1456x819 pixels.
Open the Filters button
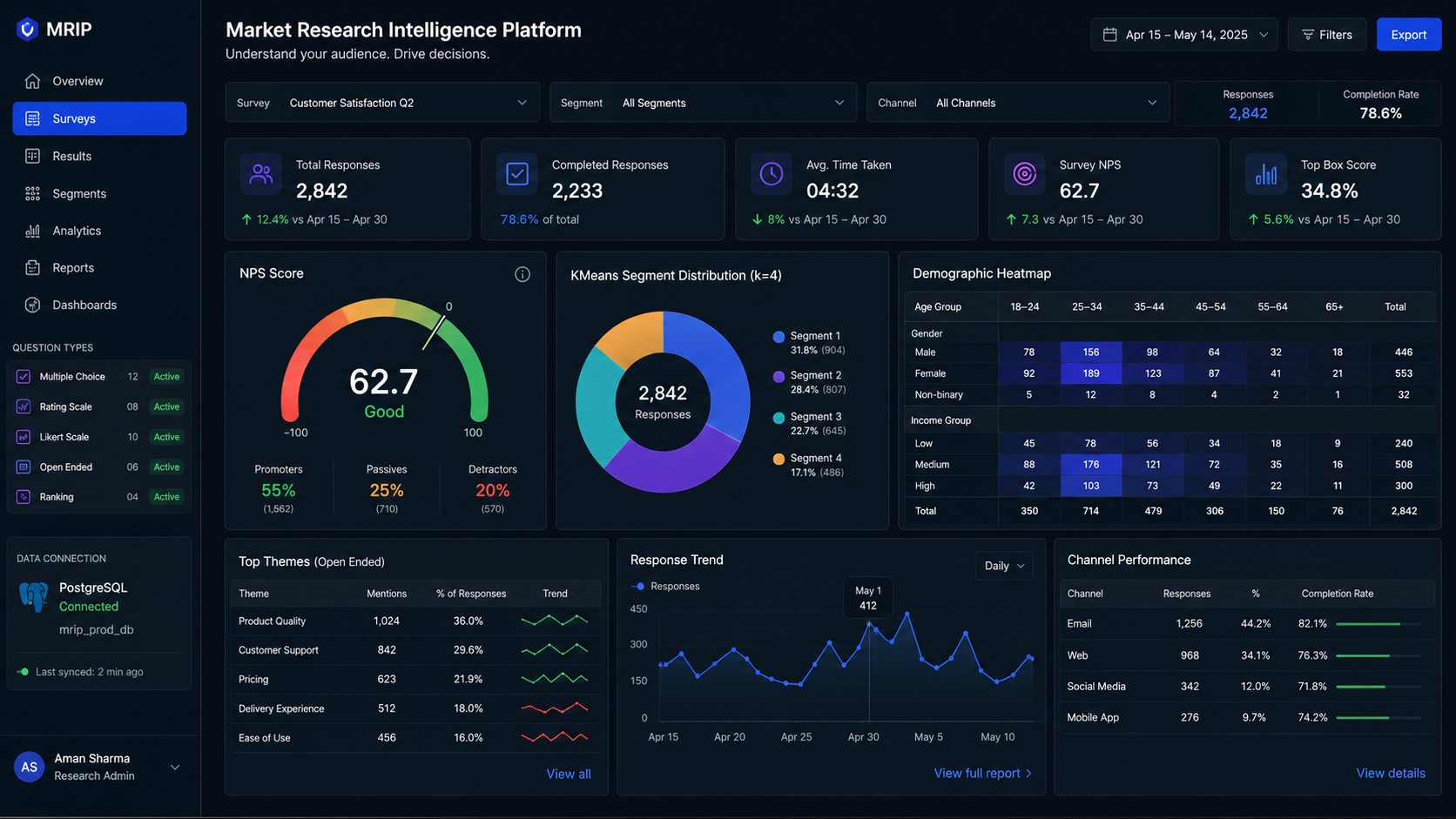1326,35
